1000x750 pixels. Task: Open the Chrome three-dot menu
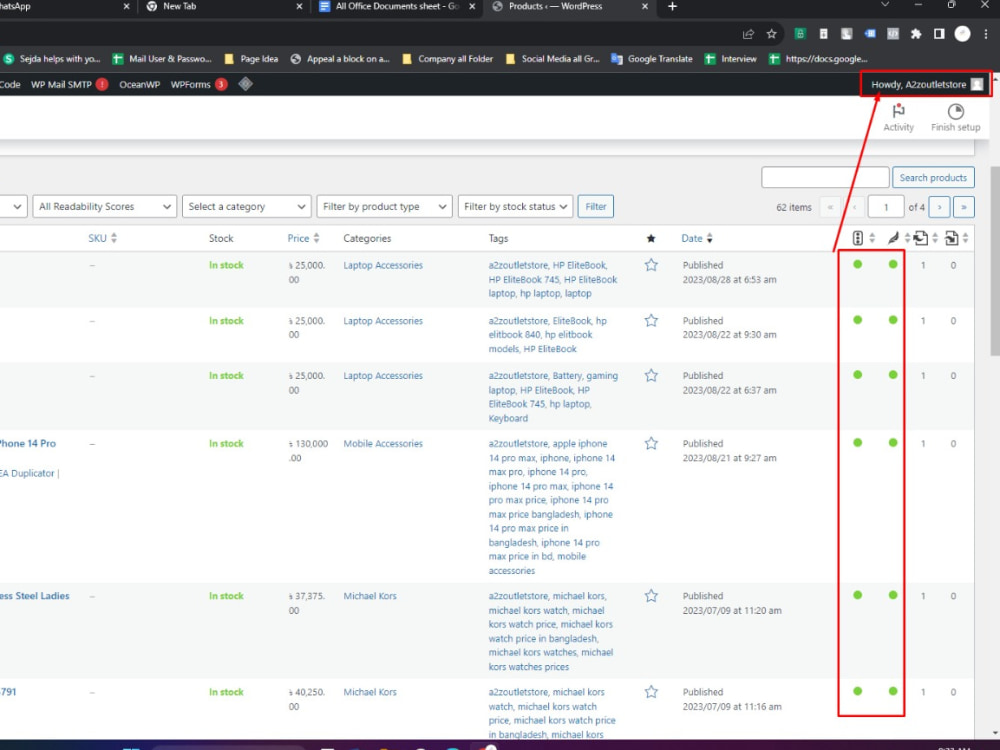tap(985, 34)
